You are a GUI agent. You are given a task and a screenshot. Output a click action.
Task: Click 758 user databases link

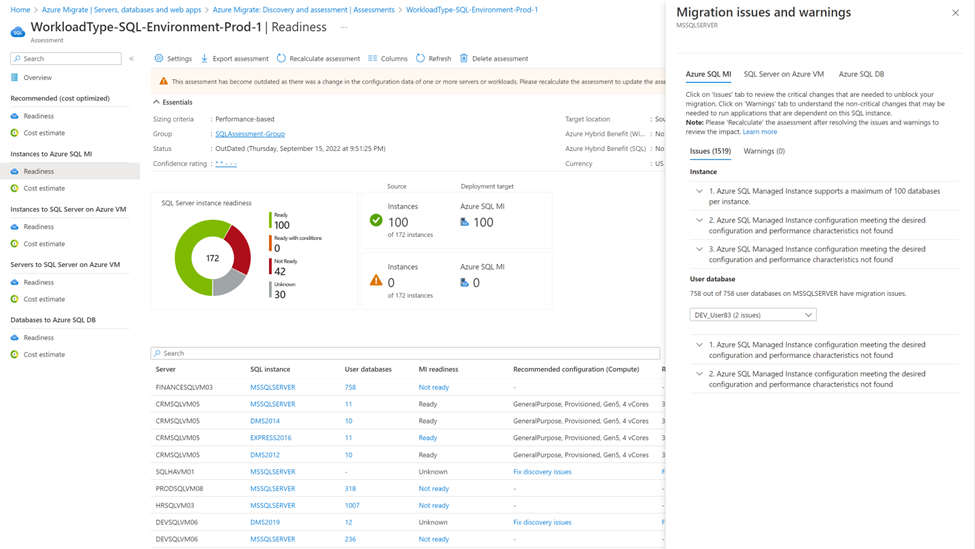coord(350,387)
